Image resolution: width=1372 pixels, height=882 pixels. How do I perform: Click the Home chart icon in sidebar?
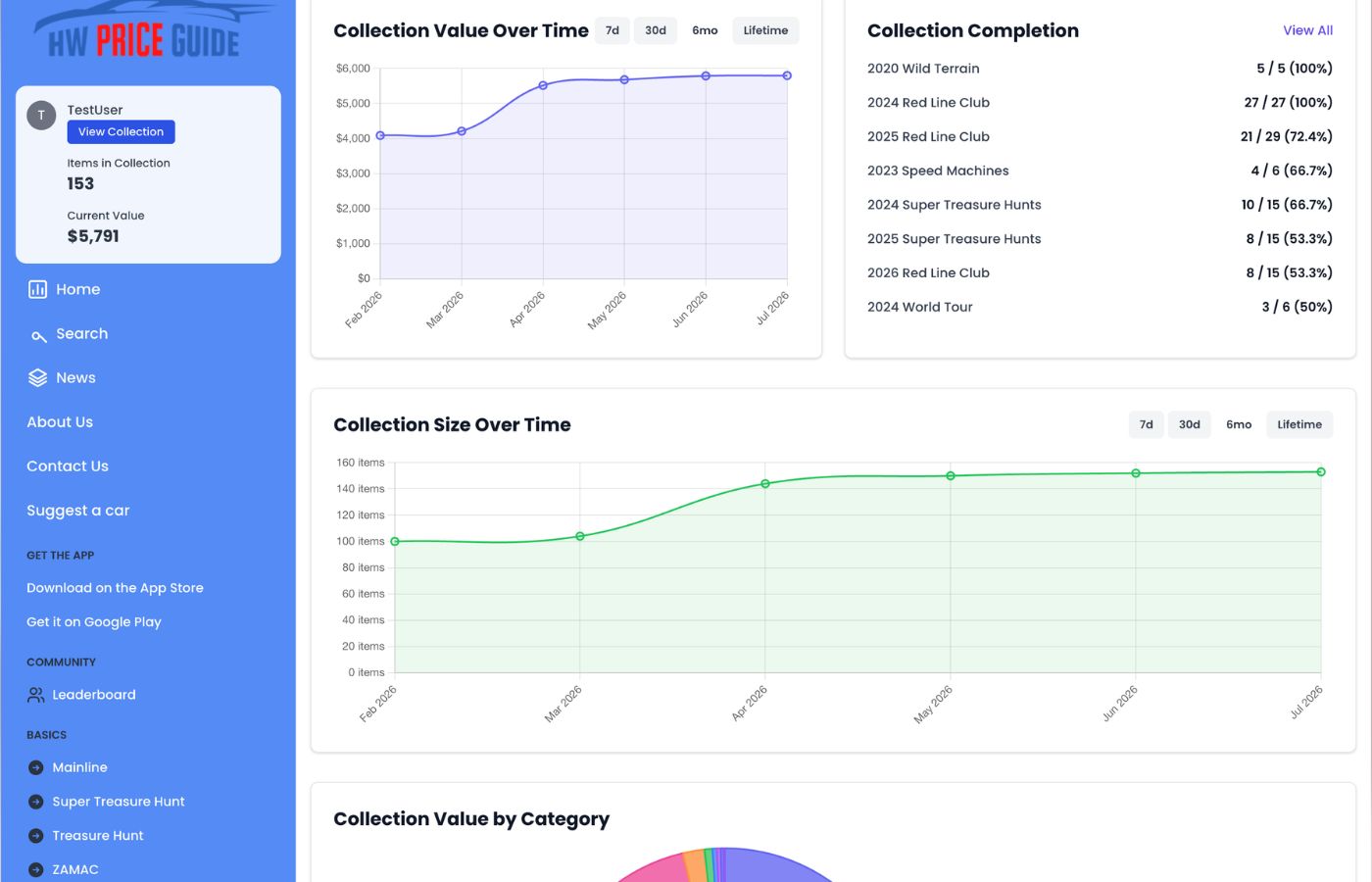point(37,289)
